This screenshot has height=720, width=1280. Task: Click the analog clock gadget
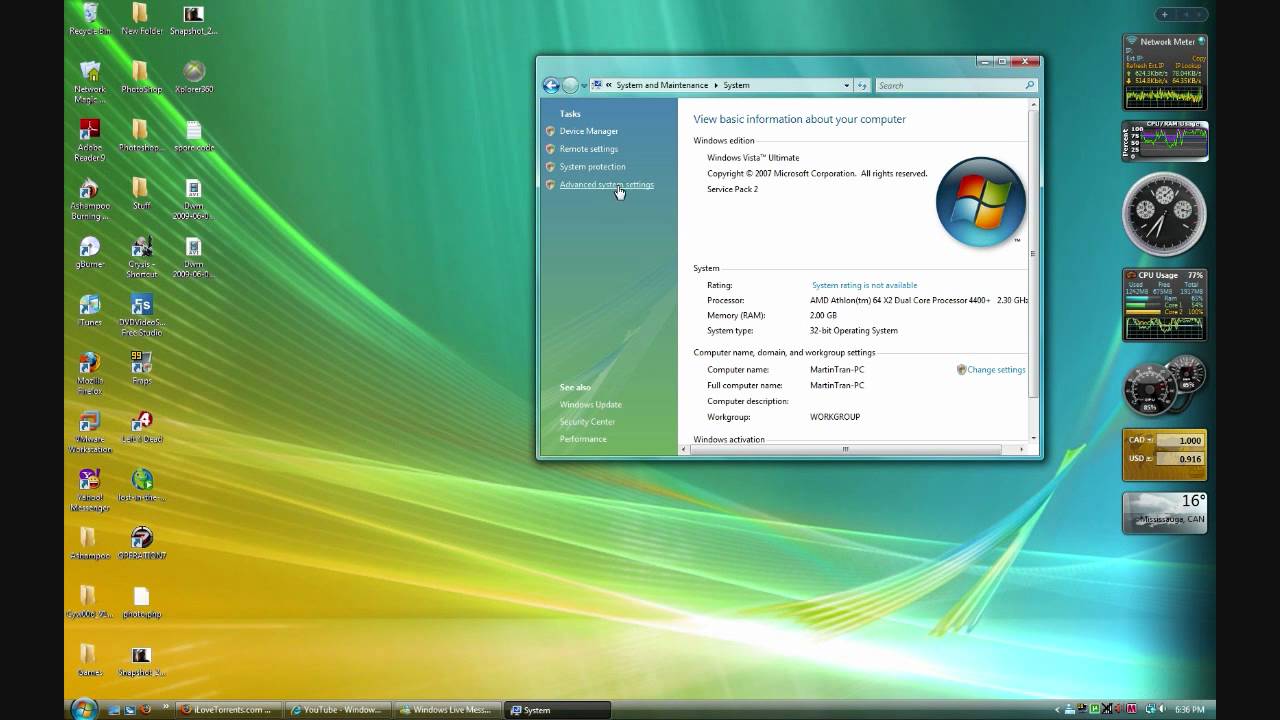pyautogui.click(x=1163, y=213)
